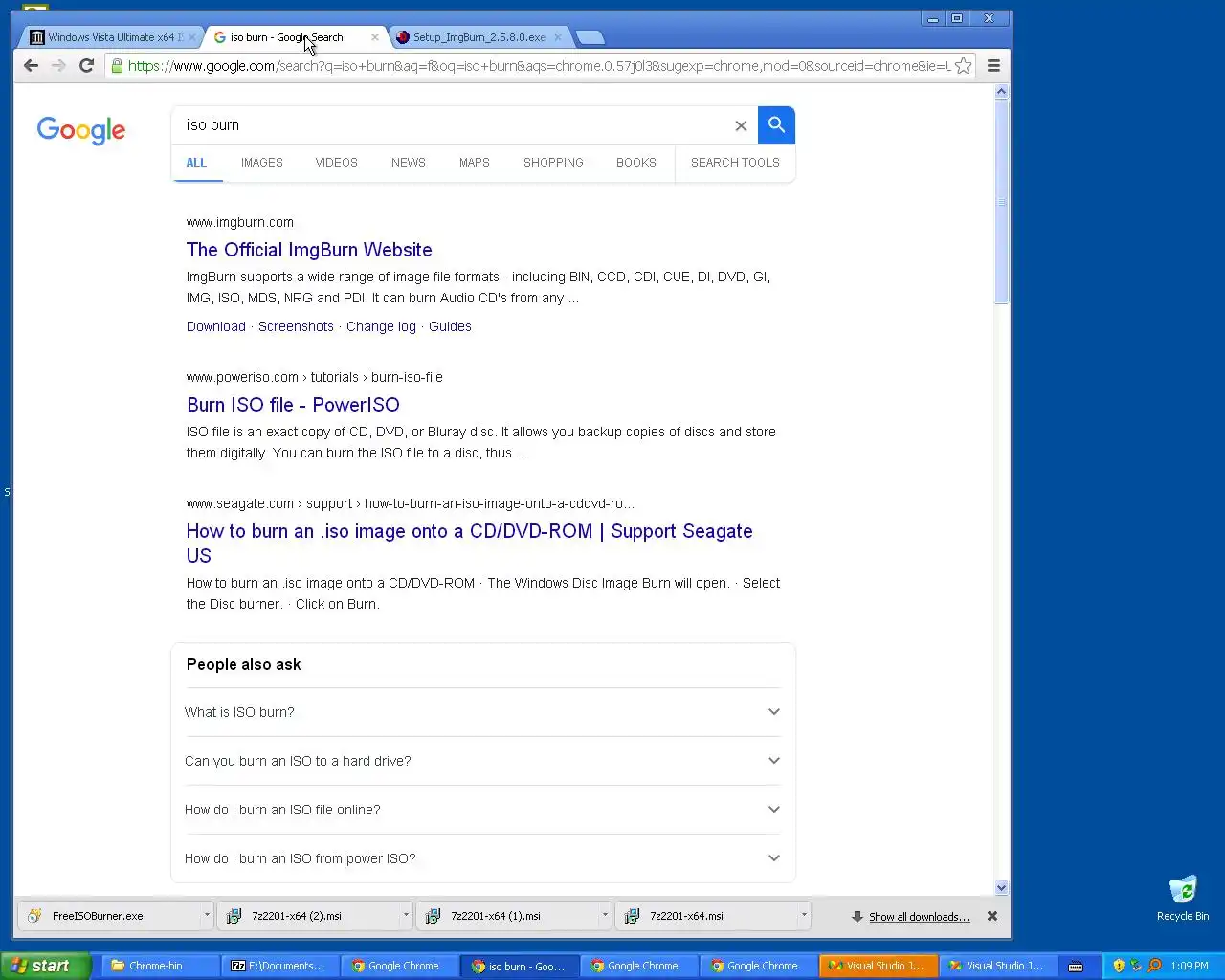Image resolution: width=1225 pixels, height=980 pixels.
Task: Click the vertical scrollbar thumb
Action: pyautogui.click(x=1002, y=201)
